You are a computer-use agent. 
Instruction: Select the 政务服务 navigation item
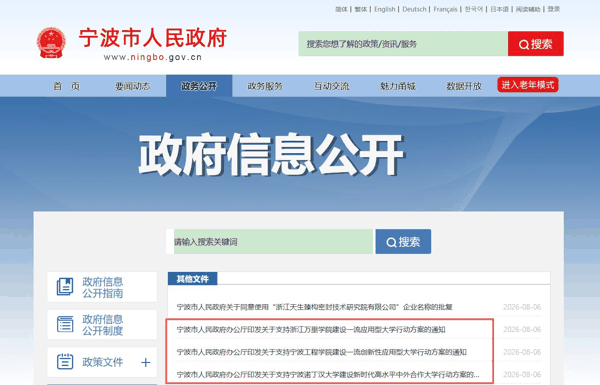pos(265,86)
